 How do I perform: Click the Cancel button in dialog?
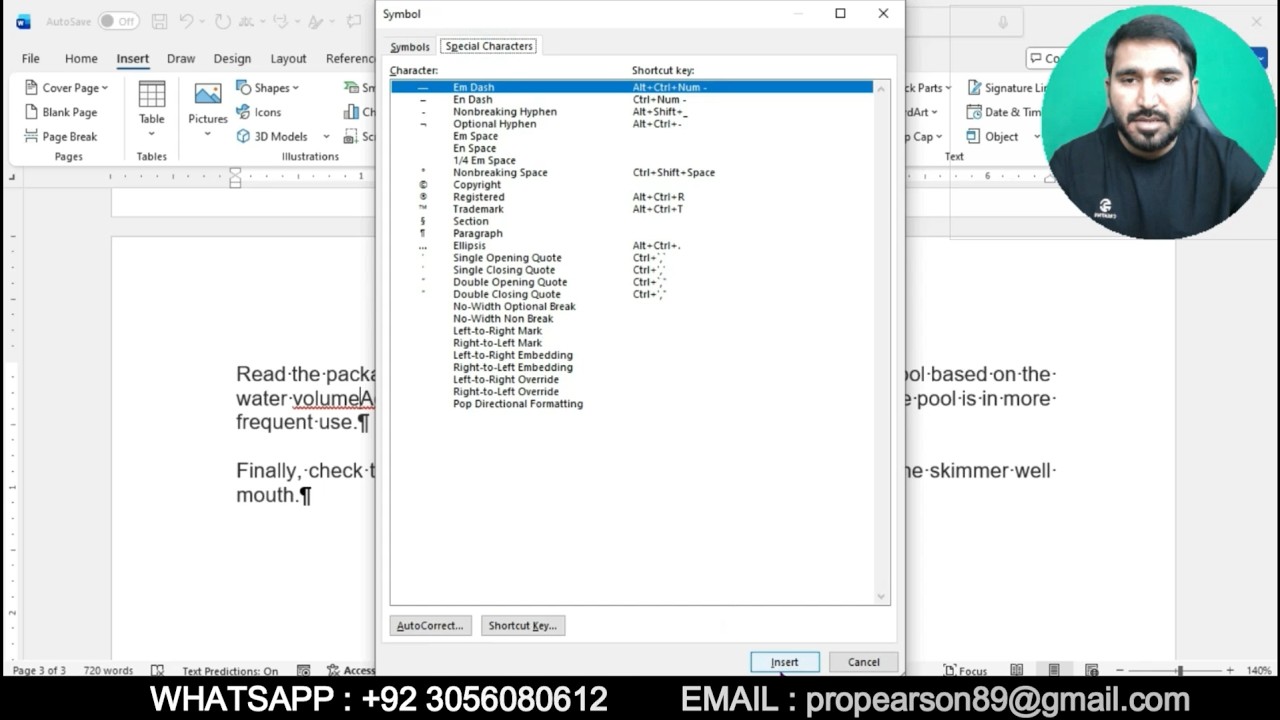click(x=864, y=662)
